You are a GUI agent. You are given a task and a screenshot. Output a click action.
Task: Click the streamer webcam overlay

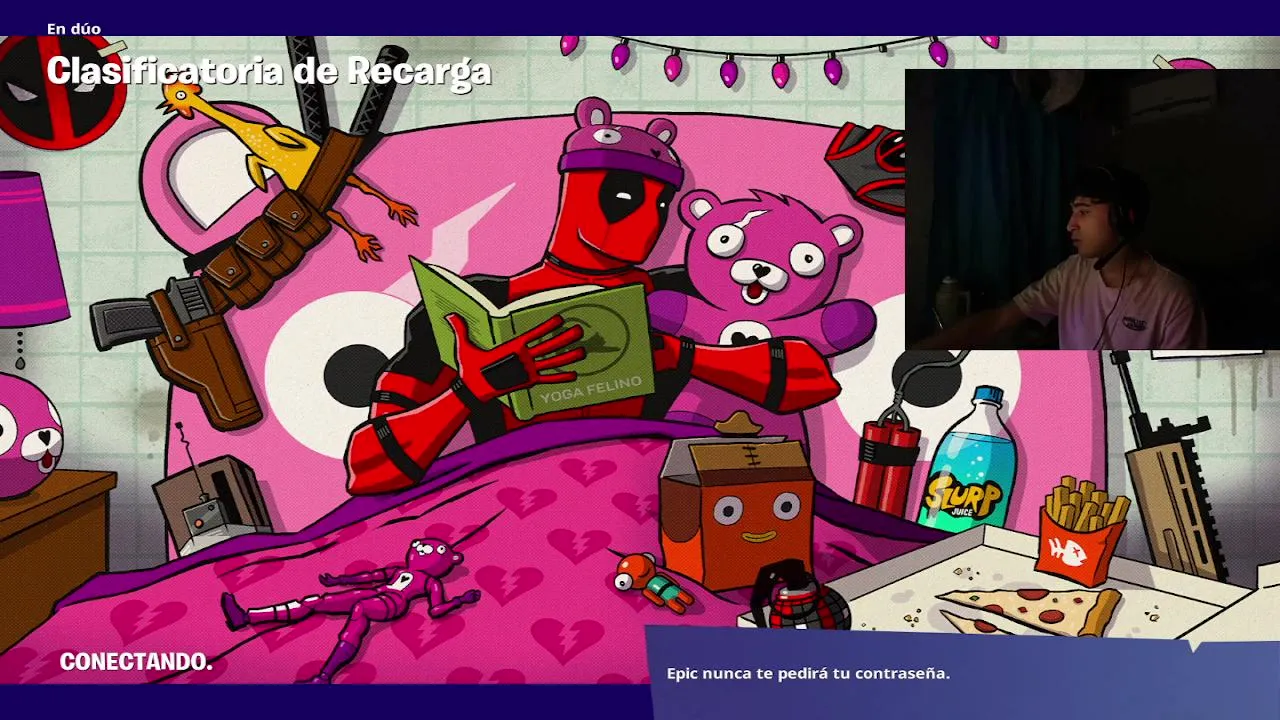click(1092, 209)
